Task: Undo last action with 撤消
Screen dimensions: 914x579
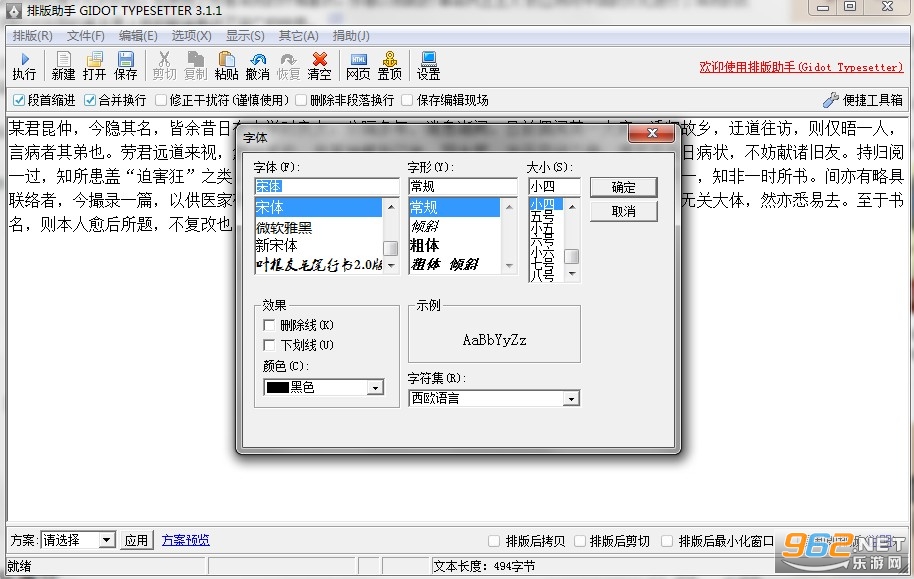Action: (257, 66)
